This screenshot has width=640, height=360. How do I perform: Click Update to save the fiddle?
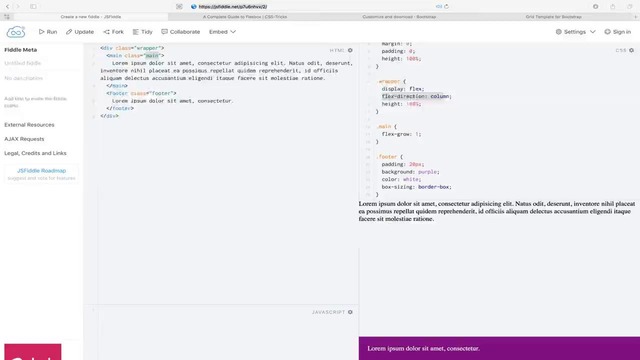coord(80,32)
